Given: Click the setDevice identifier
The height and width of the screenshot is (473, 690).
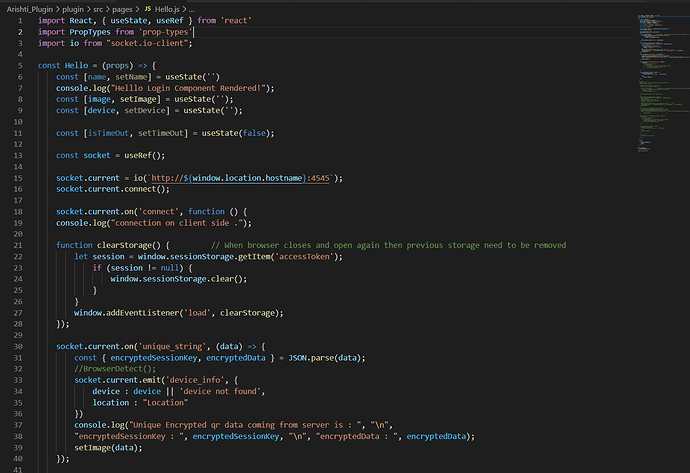Looking at the screenshot, I should click(145, 110).
